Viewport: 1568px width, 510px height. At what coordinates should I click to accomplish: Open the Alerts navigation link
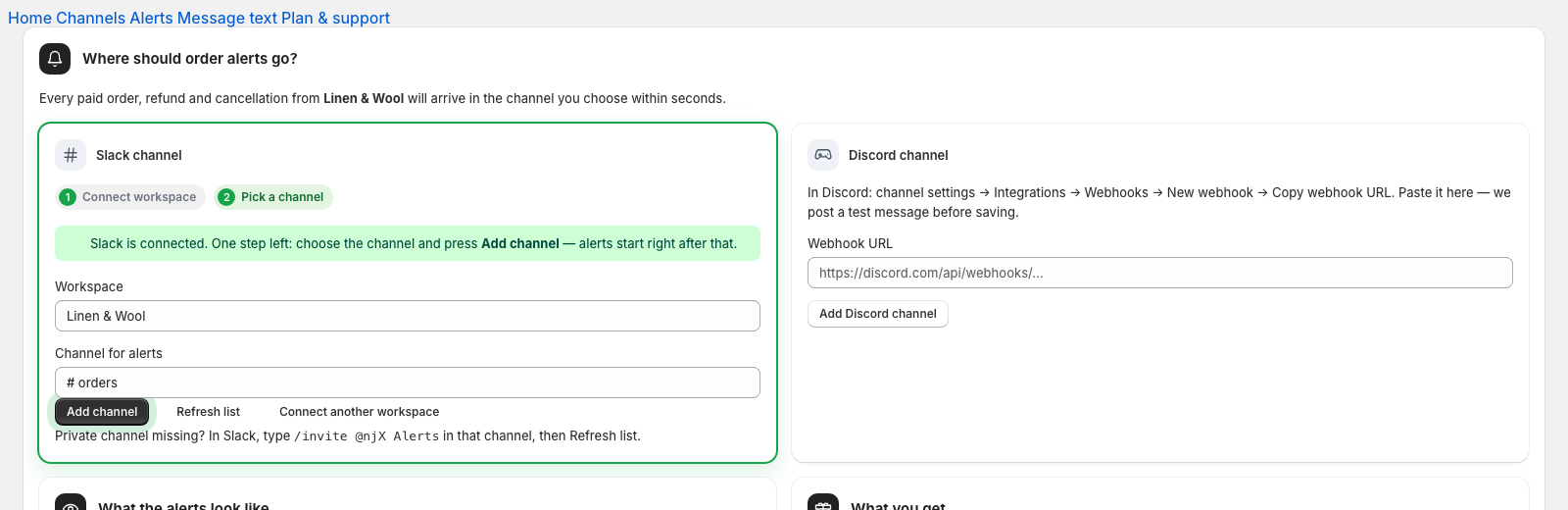click(x=151, y=18)
